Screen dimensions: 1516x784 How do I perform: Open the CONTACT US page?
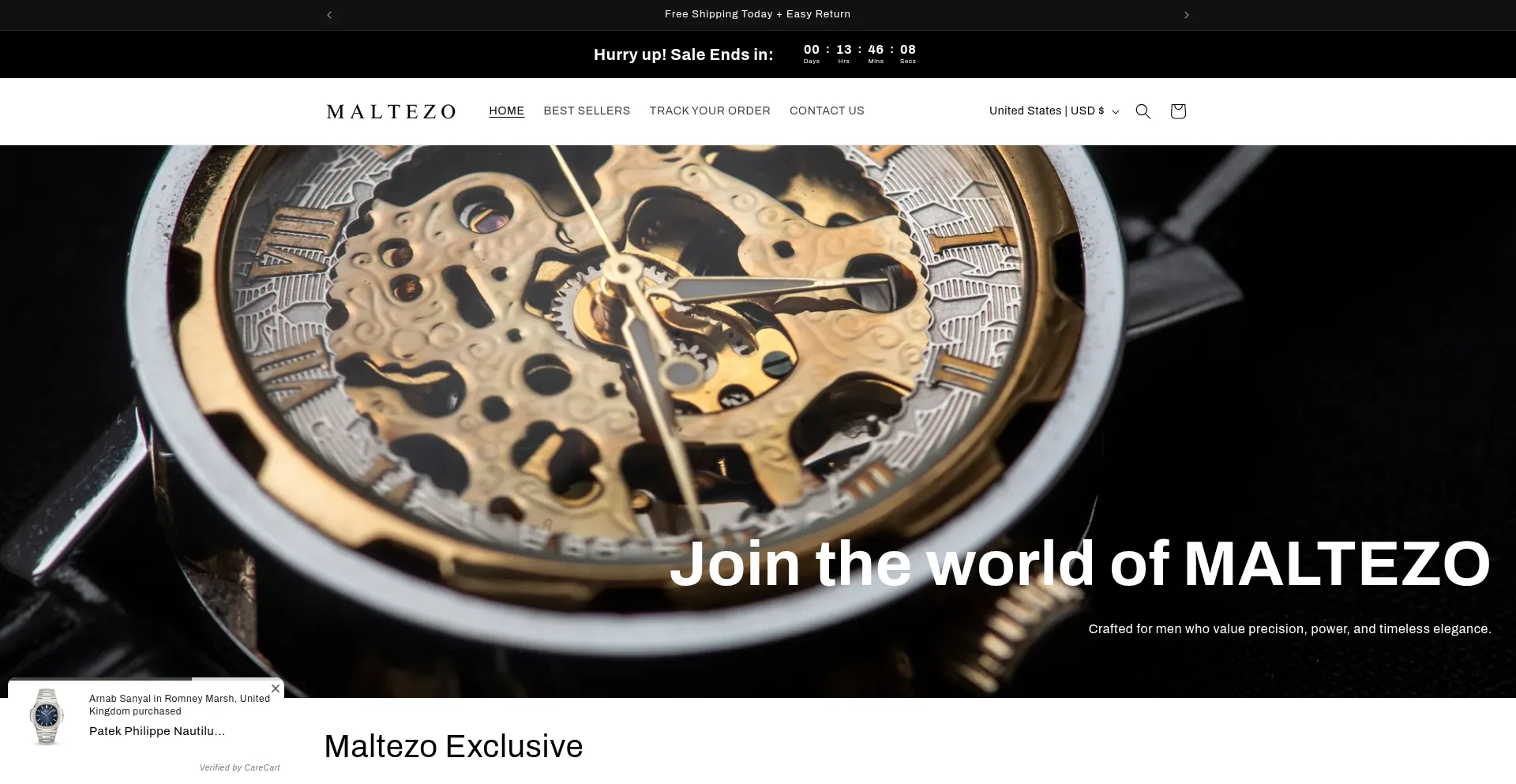827,111
